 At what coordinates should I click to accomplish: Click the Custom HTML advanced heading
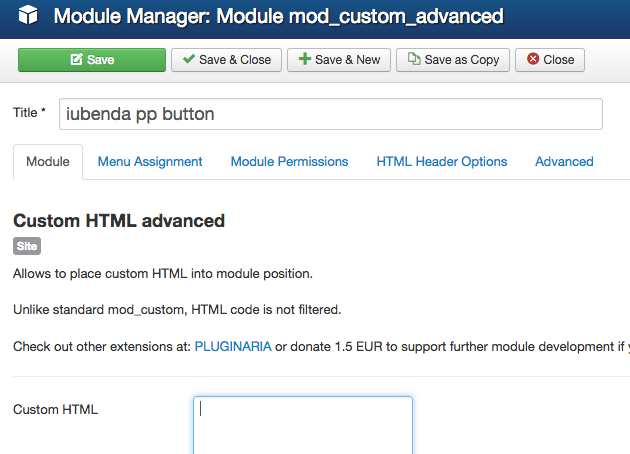[x=119, y=220]
